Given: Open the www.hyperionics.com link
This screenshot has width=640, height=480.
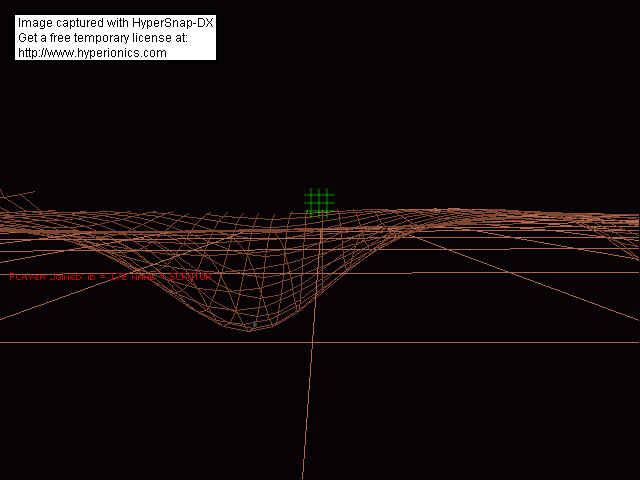Looking at the screenshot, I should pyautogui.click(x=92, y=52).
